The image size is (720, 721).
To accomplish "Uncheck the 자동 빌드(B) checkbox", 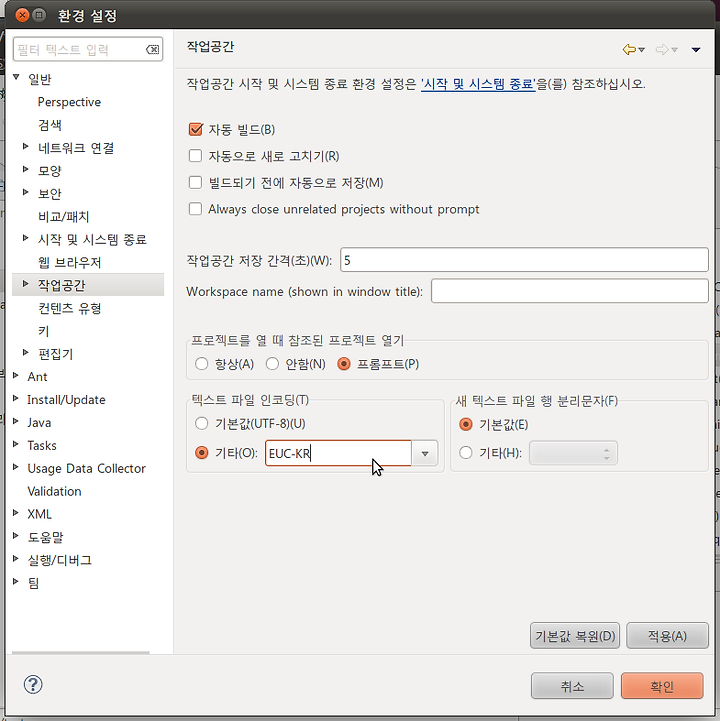I will pos(195,129).
